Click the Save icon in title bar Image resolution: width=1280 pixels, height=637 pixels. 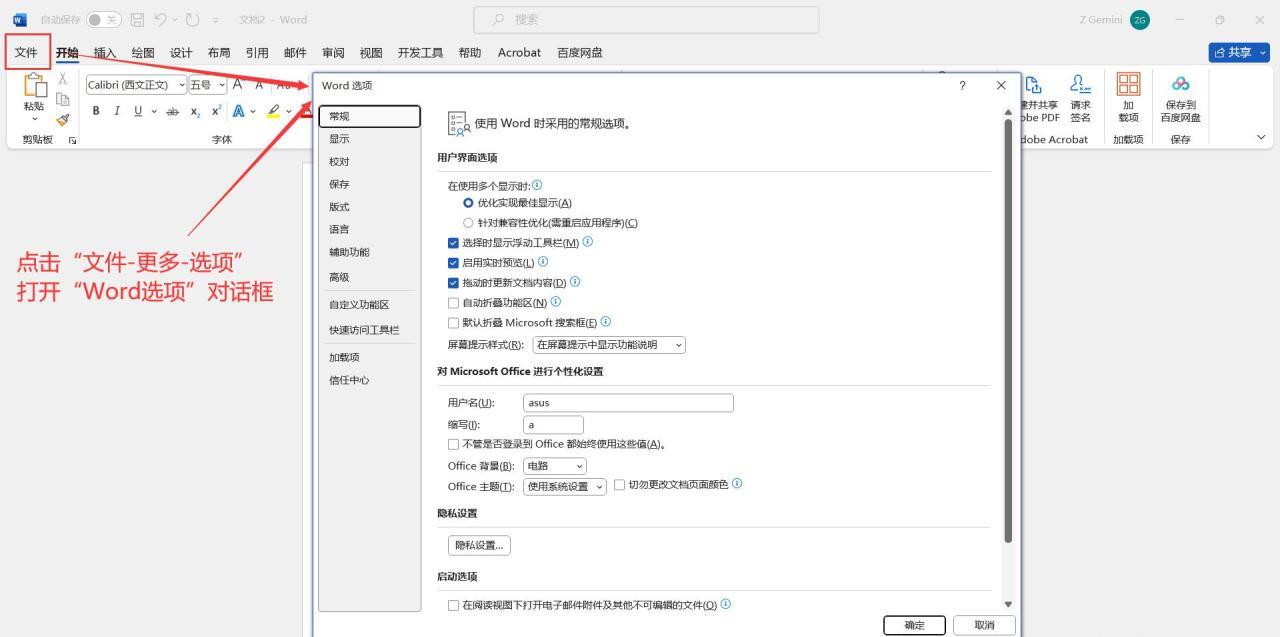(138, 20)
